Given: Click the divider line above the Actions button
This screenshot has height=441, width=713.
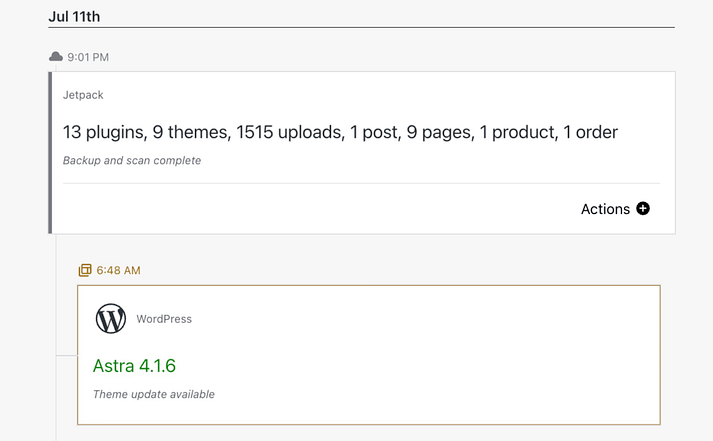Looking at the screenshot, I should 360,183.
